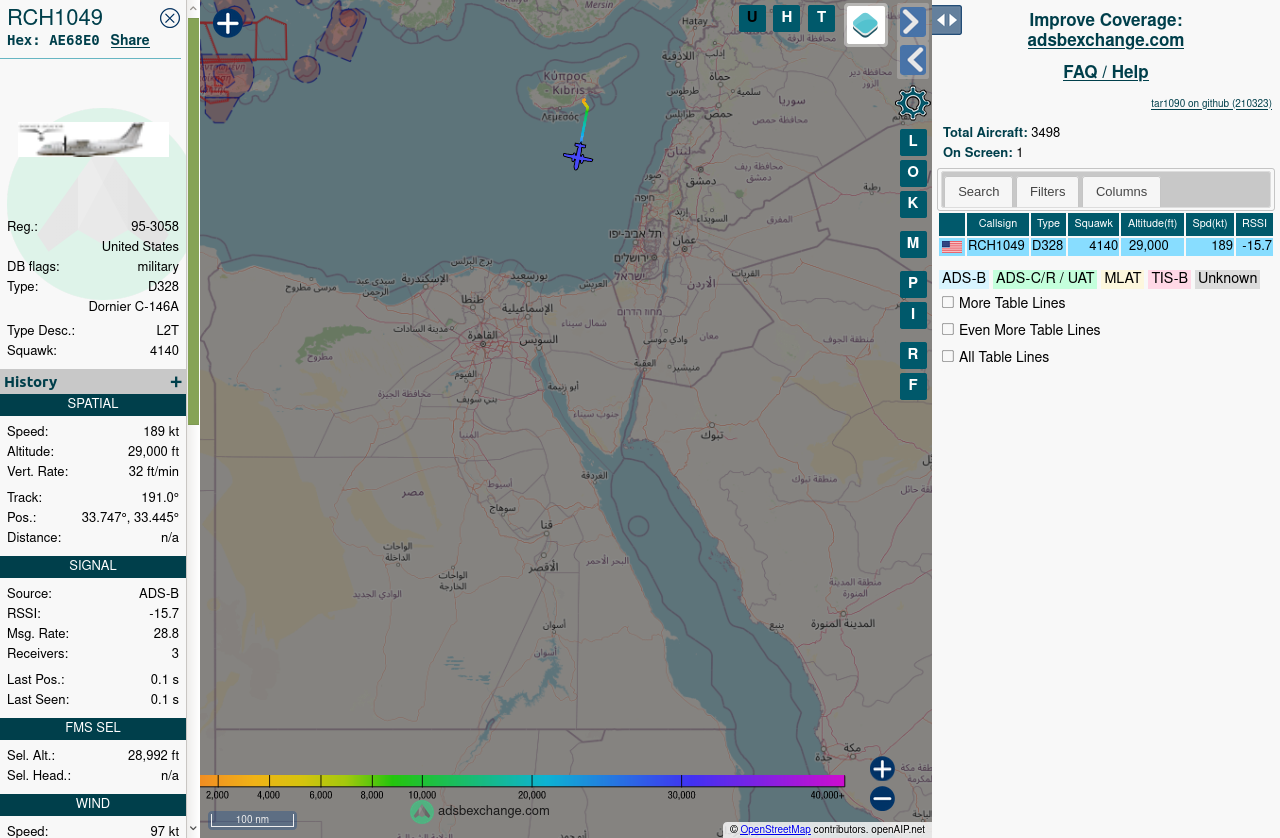Toggle the double-arrow sidebar width button

tap(947, 20)
